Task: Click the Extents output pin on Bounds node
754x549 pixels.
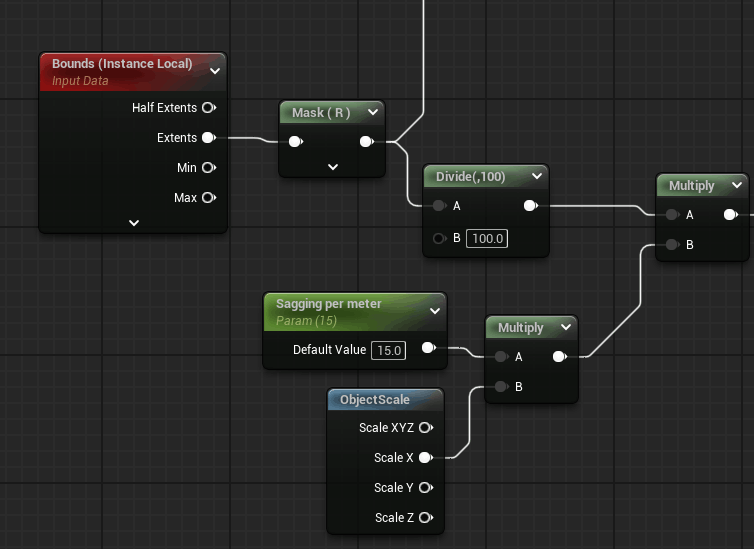Action: (x=209, y=137)
